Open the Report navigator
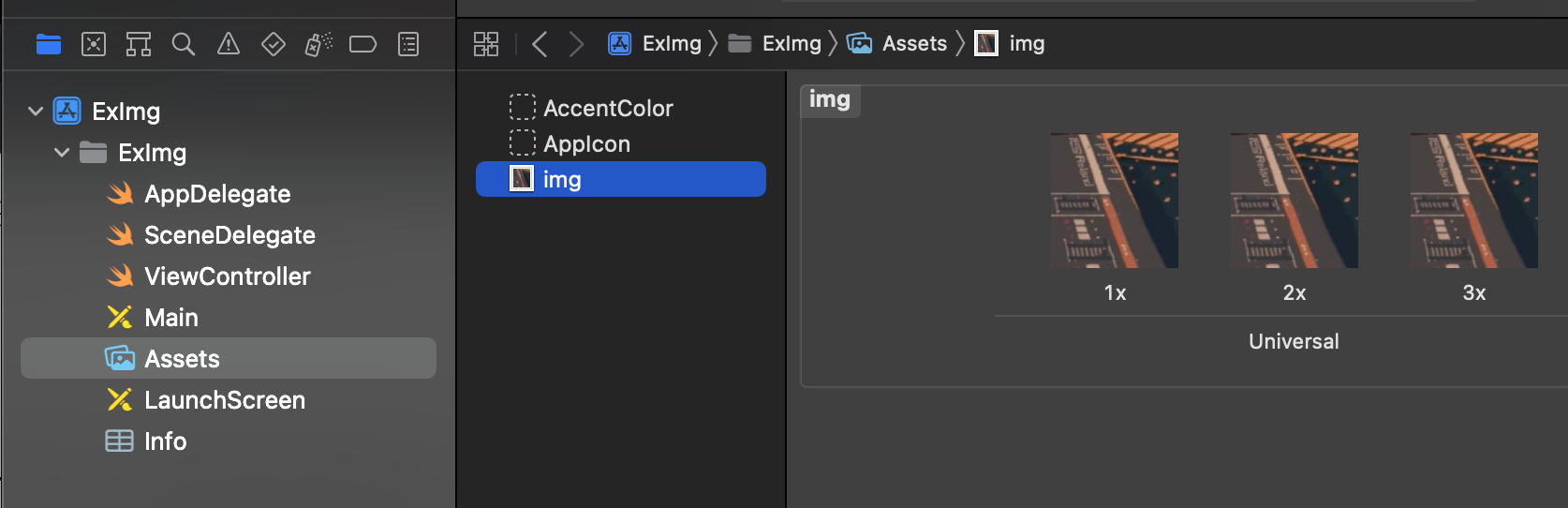The height and width of the screenshot is (508, 1568). pos(408,44)
